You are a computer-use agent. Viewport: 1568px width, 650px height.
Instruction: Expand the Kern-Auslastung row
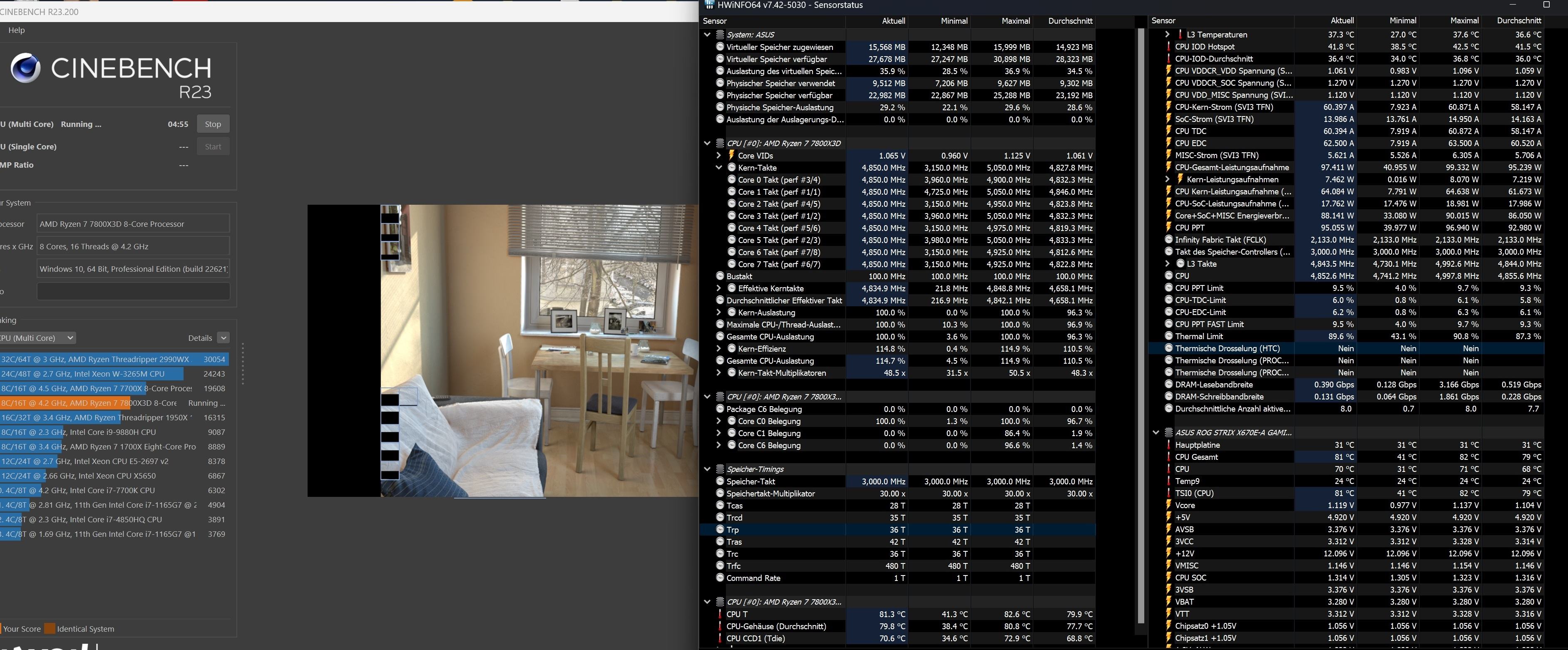pos(718,313)
